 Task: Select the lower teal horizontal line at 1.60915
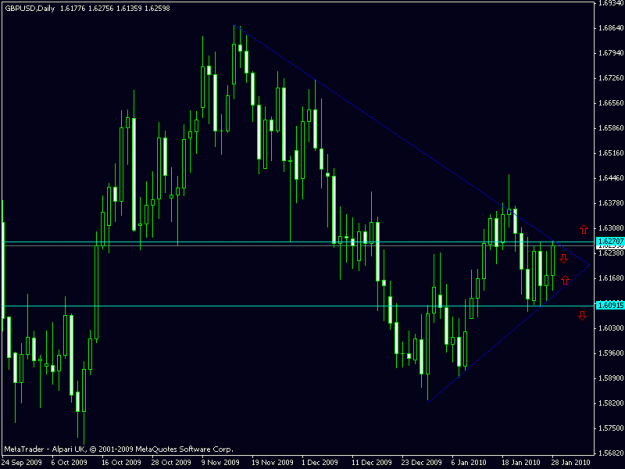tap(298, 306)
